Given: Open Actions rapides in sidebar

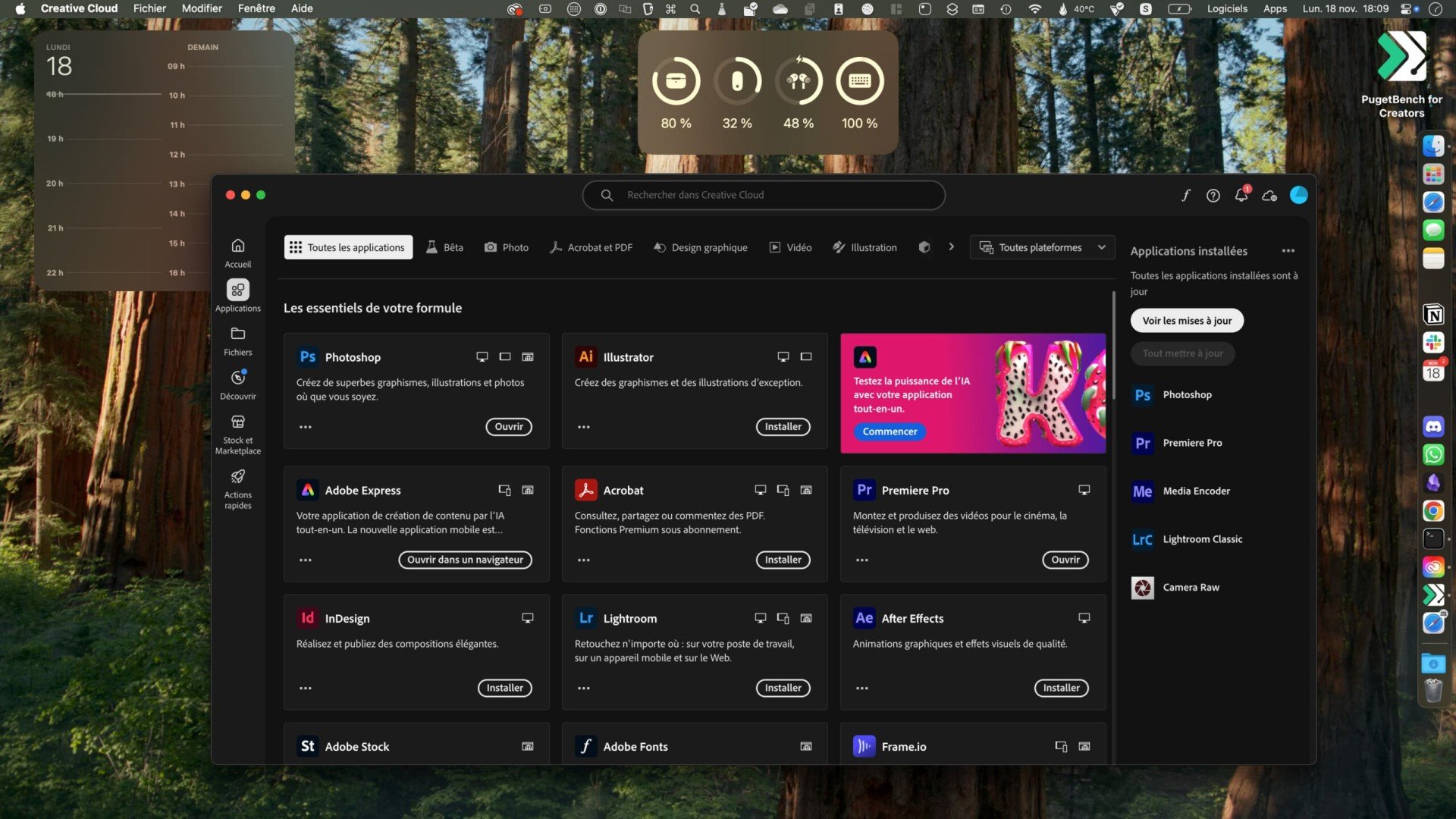Looking at the screenshot, I should tap(237, 488).
